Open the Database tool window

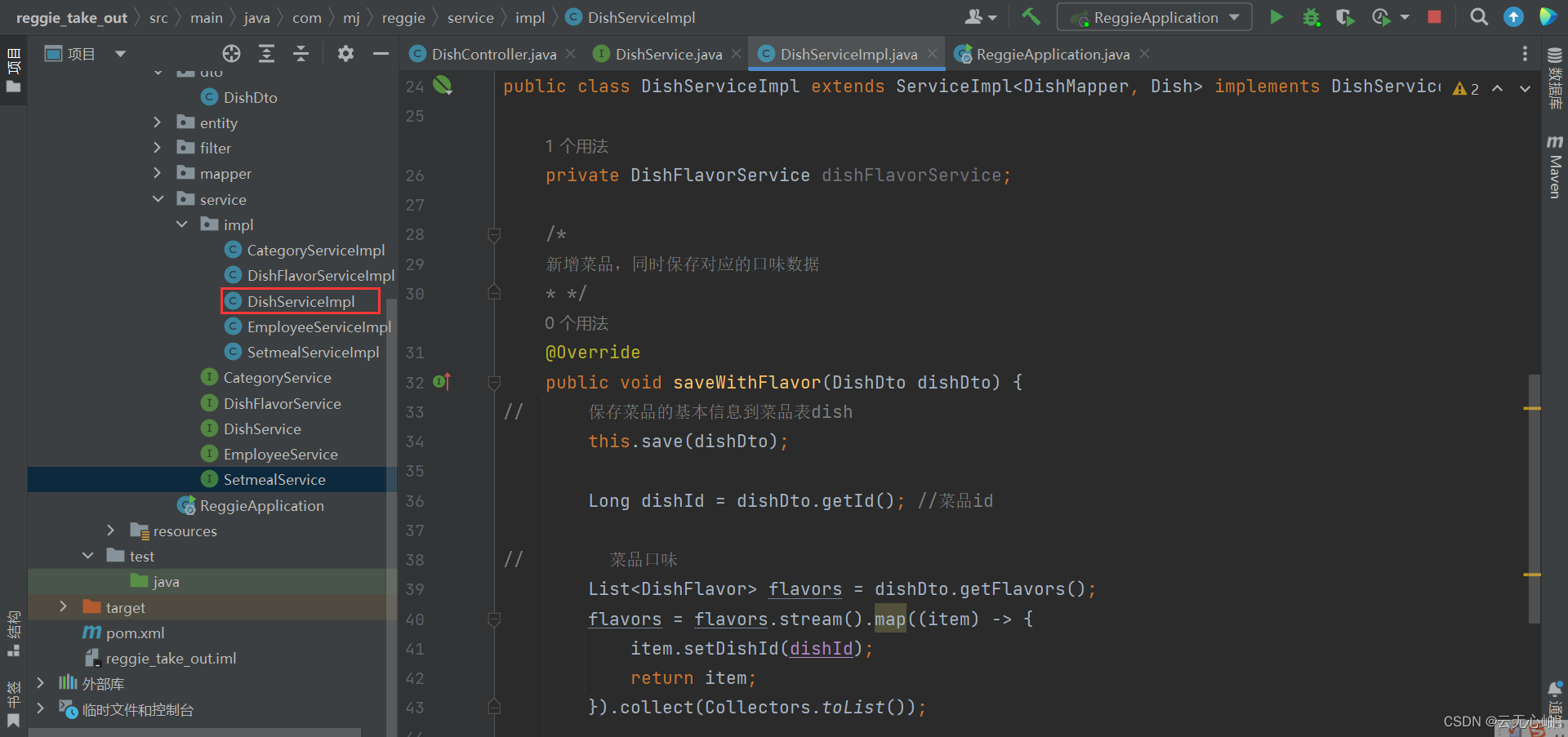(x=1554, y=78)
